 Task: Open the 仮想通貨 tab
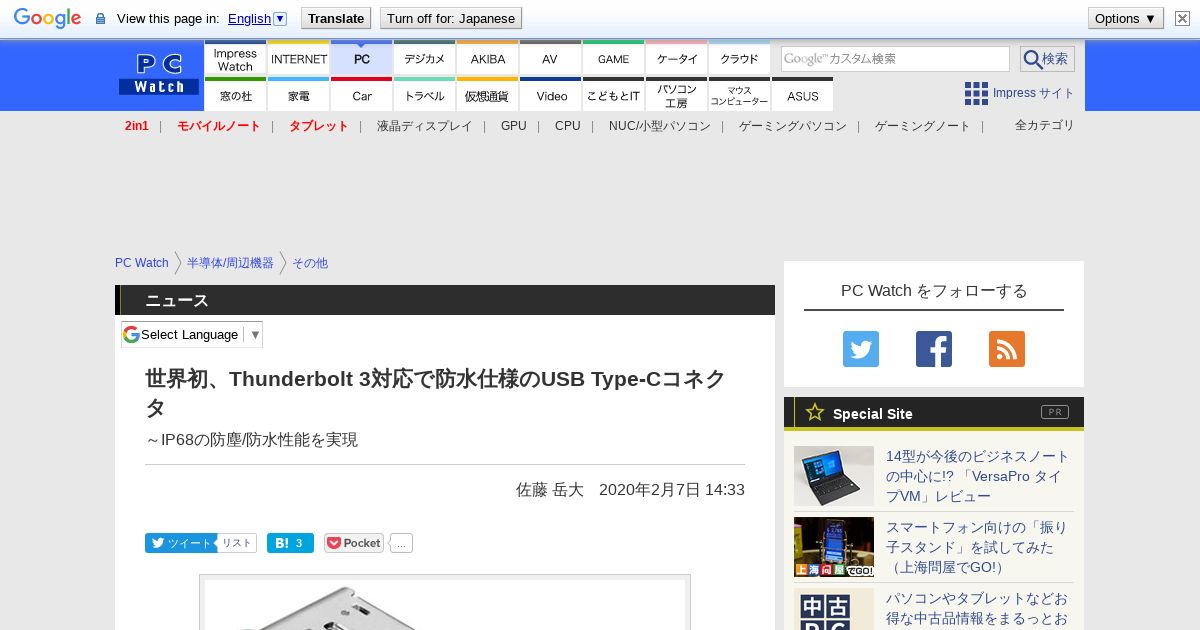pyautogui.click(x=488, y=95)
